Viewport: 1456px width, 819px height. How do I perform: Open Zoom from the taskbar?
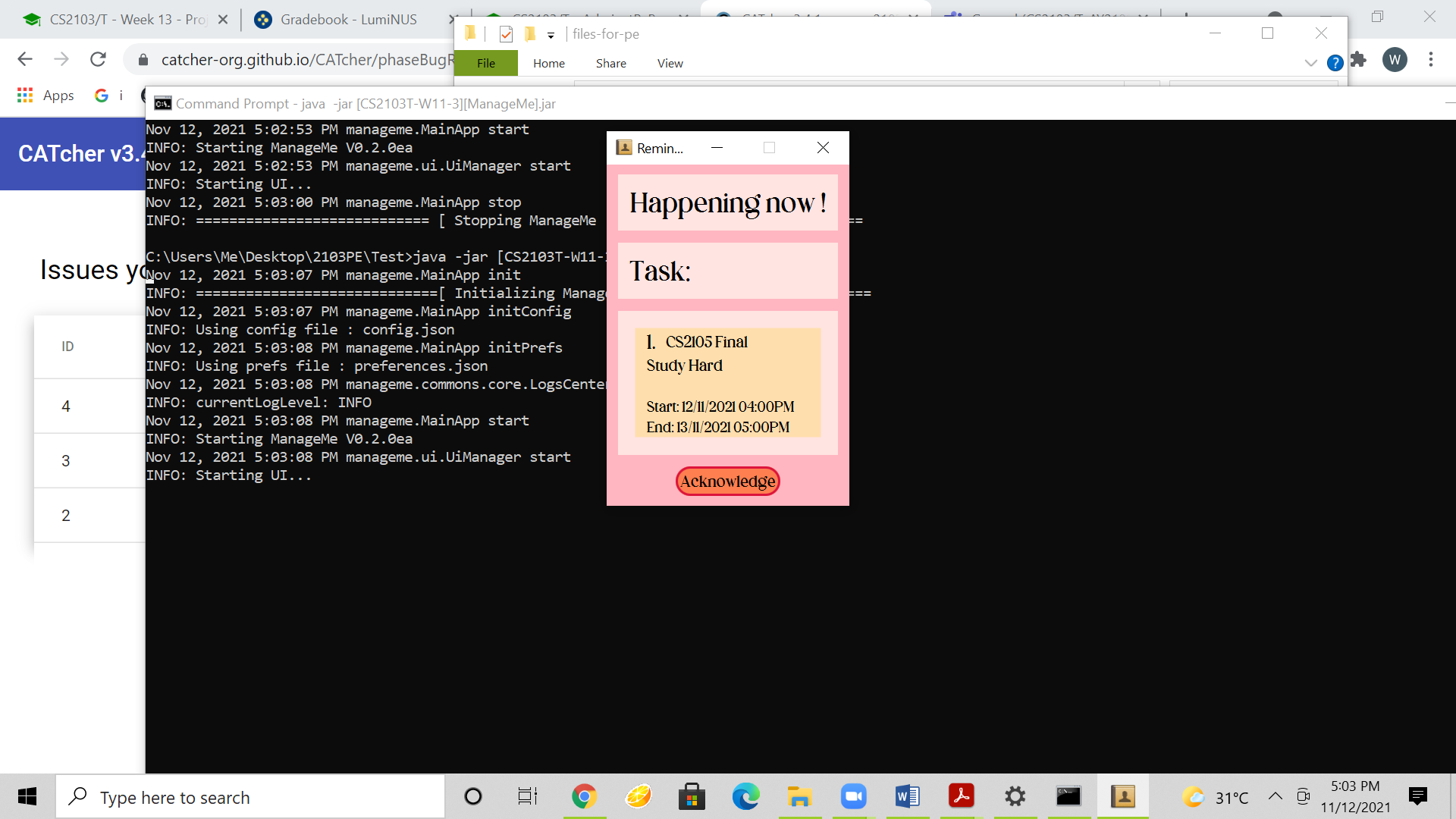(853, 796)
